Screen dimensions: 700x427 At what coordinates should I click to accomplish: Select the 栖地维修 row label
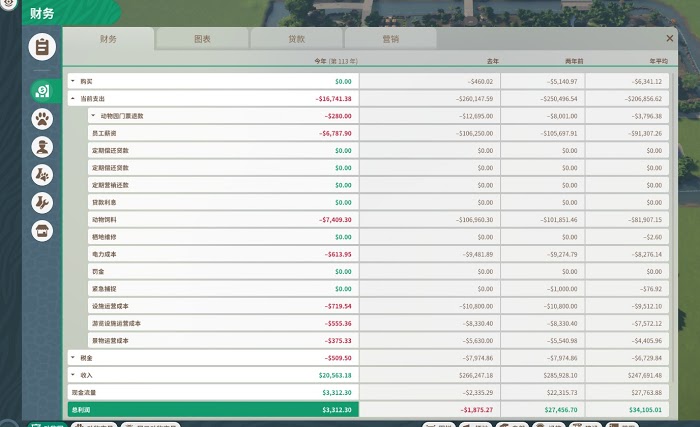pos(104,237)
